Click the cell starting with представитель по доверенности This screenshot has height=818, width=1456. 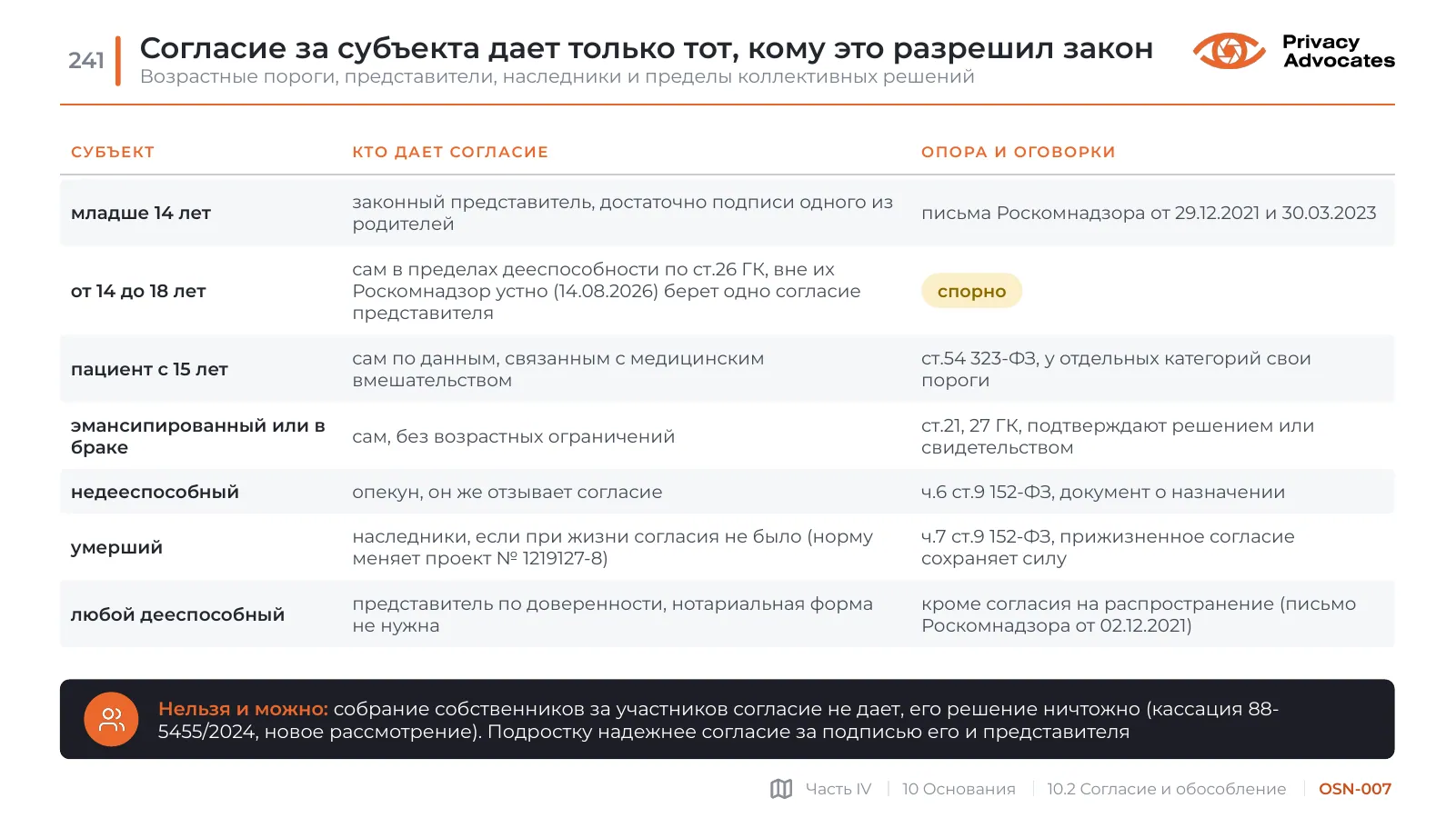[x=613, y=614]
